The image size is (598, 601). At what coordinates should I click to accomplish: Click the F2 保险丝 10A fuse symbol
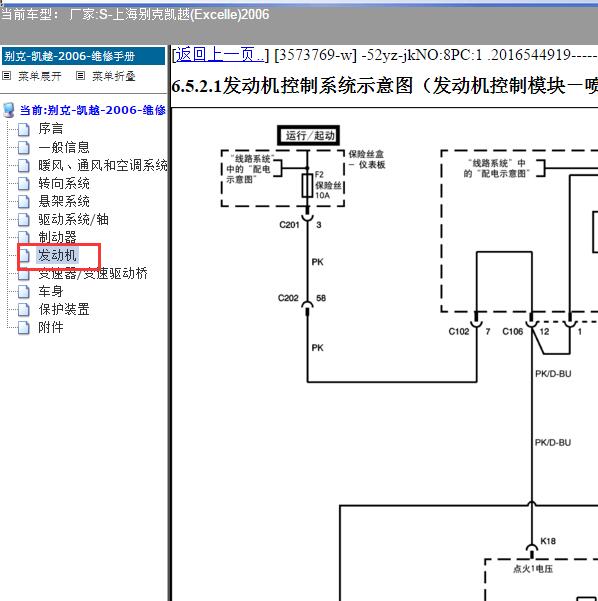point(307,186)
